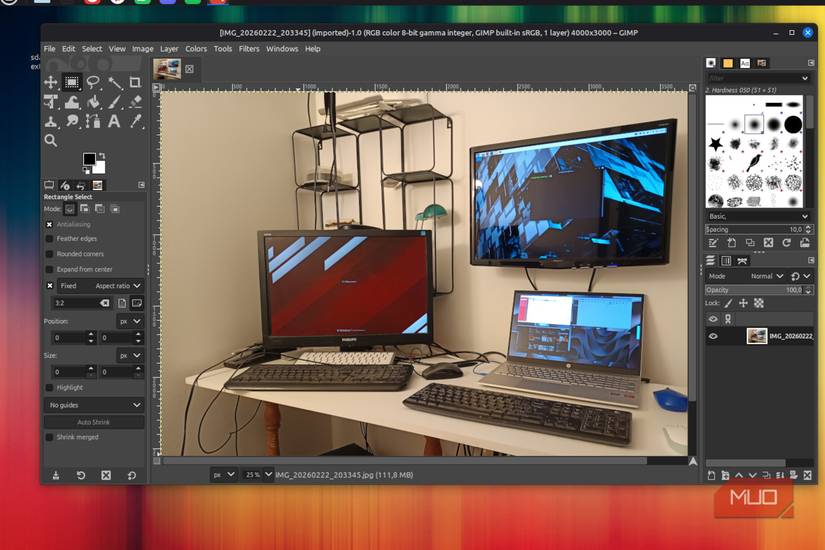This screenshot has width=825, height=550.
Task: Open the File menu
Action: [x=49, y=48]
